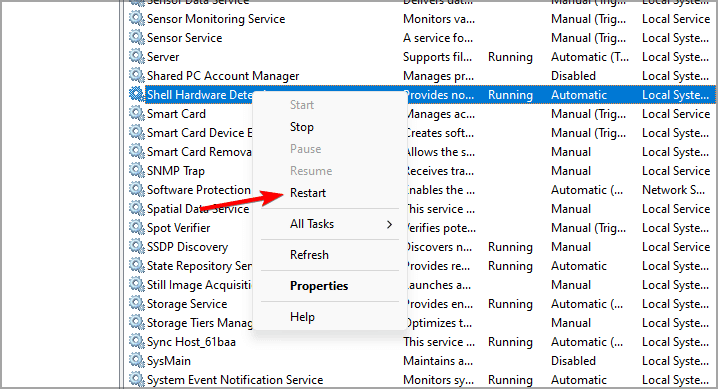Select the Sensor Service entry
Viewport: 718px width, 389px height.
pyautogui.click(x=185, y=38)
